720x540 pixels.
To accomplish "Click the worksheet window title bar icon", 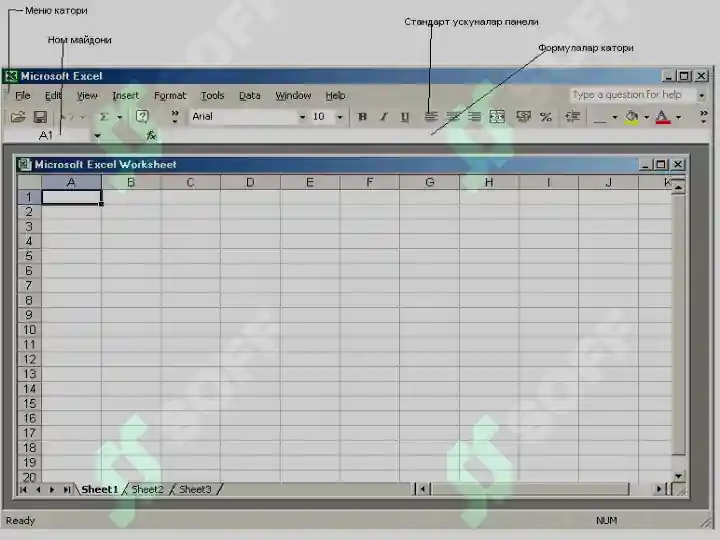I will pos(24,164).
